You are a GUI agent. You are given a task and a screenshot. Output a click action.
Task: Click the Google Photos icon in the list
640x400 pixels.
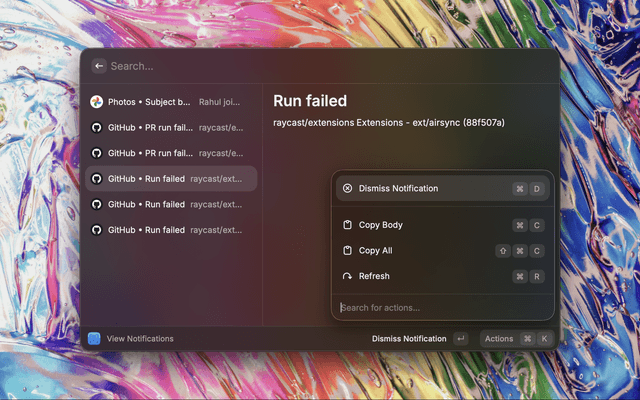tap(97, 102)
